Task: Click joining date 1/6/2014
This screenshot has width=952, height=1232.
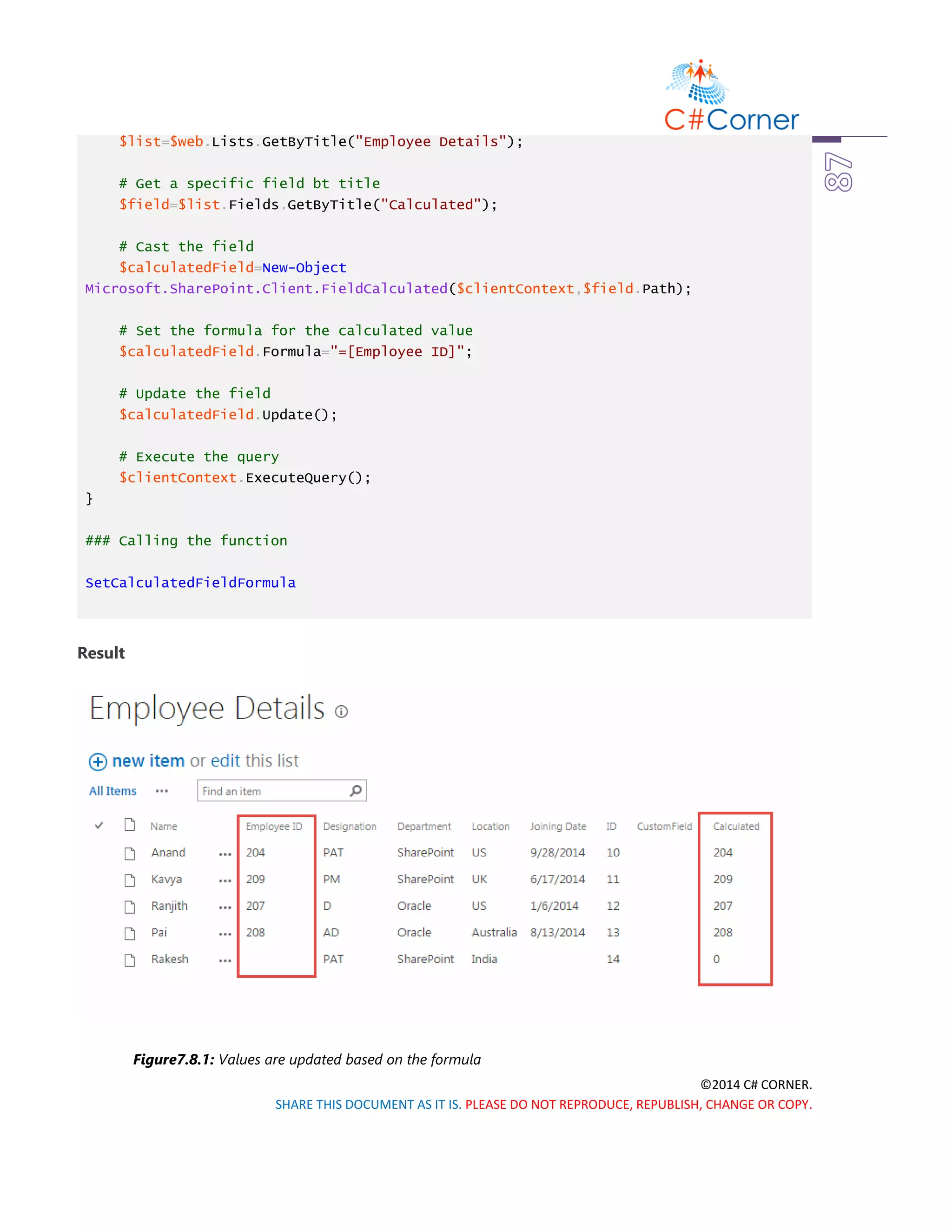Action: point(555,906)
